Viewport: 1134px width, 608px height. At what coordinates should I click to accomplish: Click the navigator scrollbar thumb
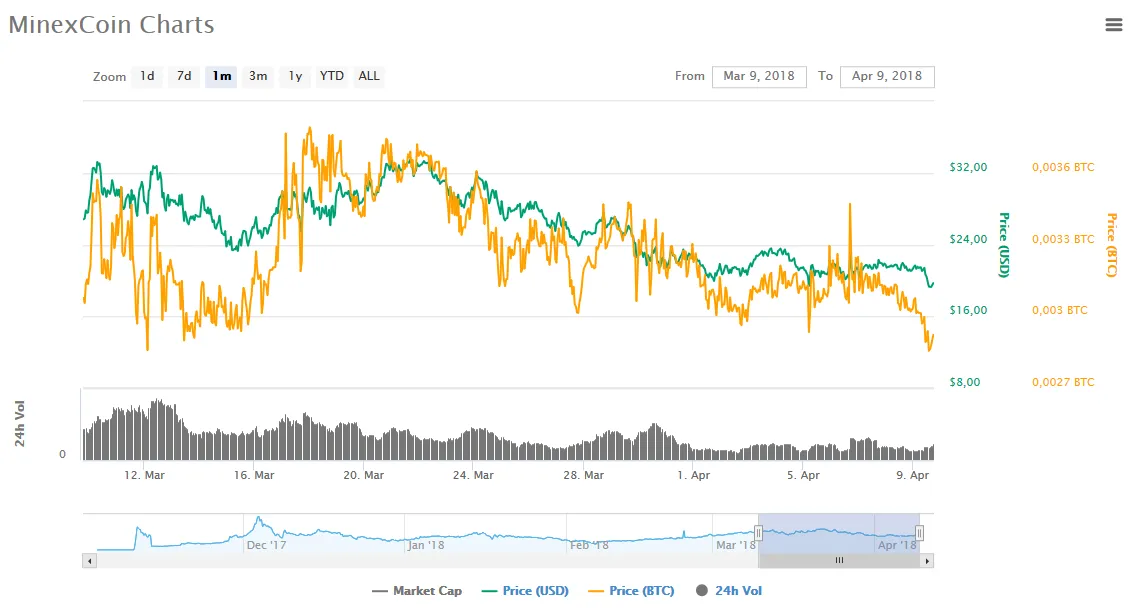click(839, 560)
